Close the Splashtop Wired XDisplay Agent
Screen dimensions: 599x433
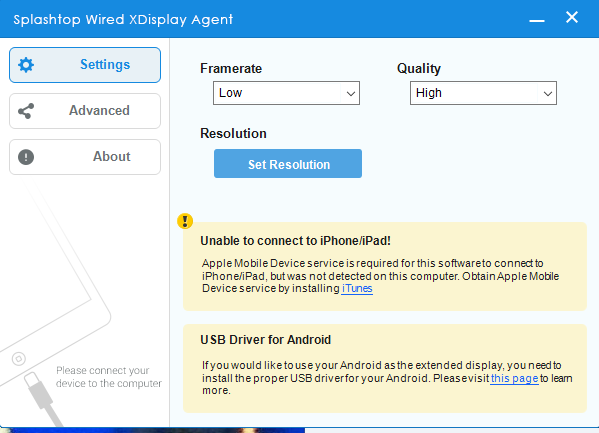[x=572, y=17]
